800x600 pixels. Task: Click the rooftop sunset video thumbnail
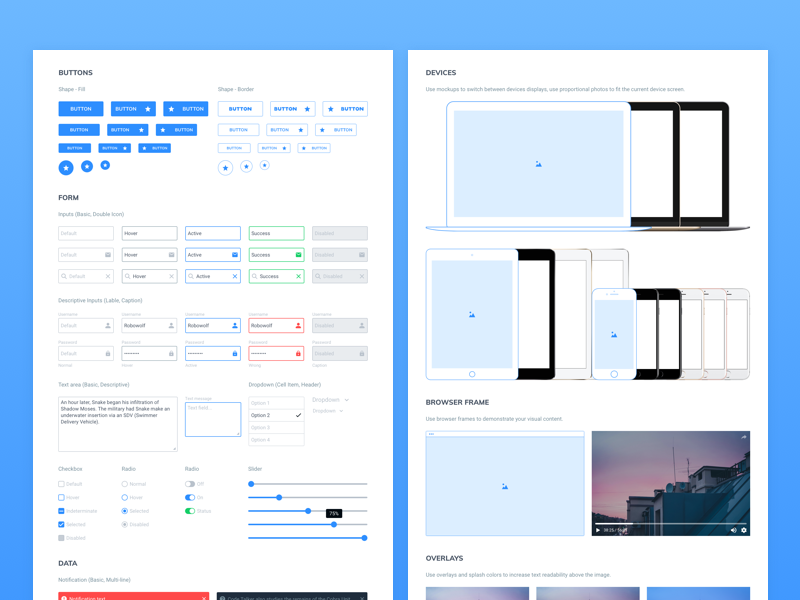670,483
